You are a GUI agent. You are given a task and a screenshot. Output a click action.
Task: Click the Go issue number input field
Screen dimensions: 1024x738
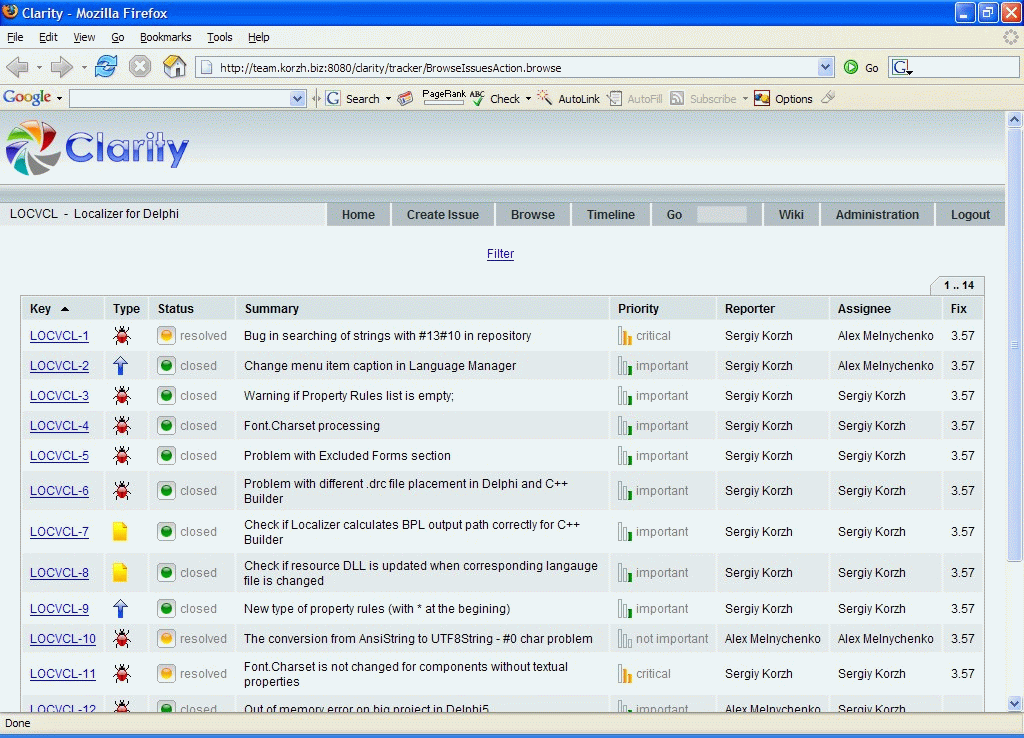[722, 215]
